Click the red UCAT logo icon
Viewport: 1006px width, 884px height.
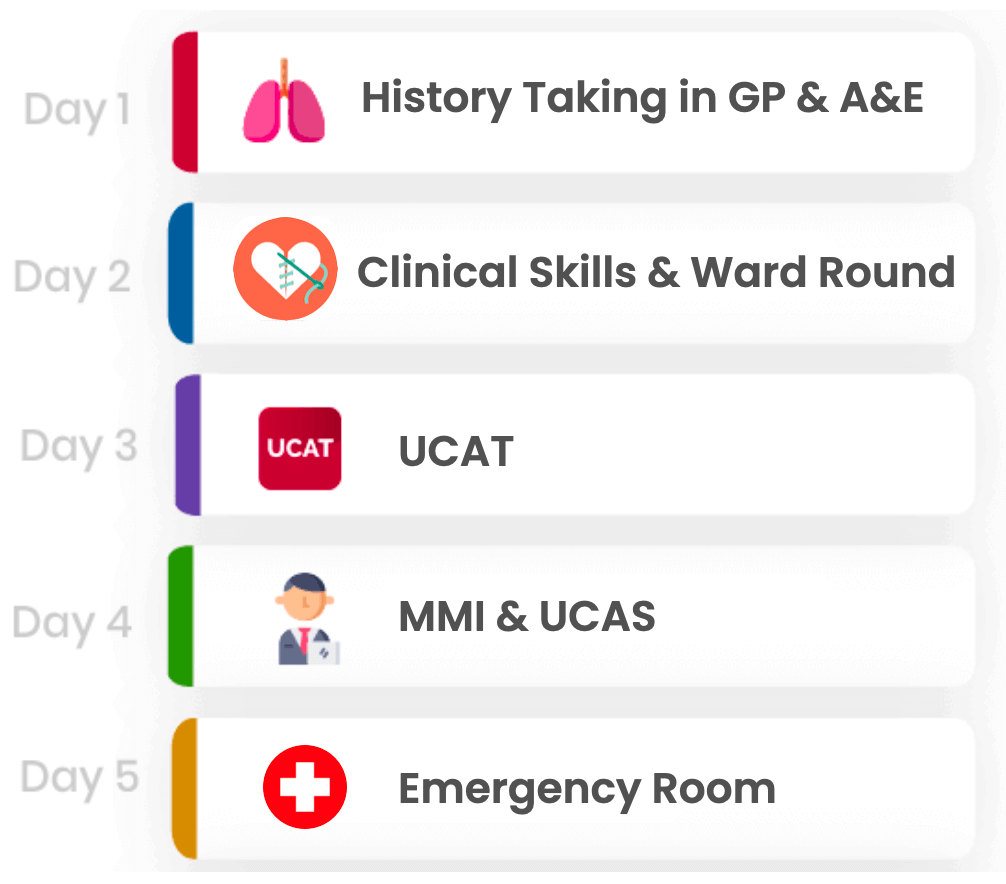tap(300, 448)
